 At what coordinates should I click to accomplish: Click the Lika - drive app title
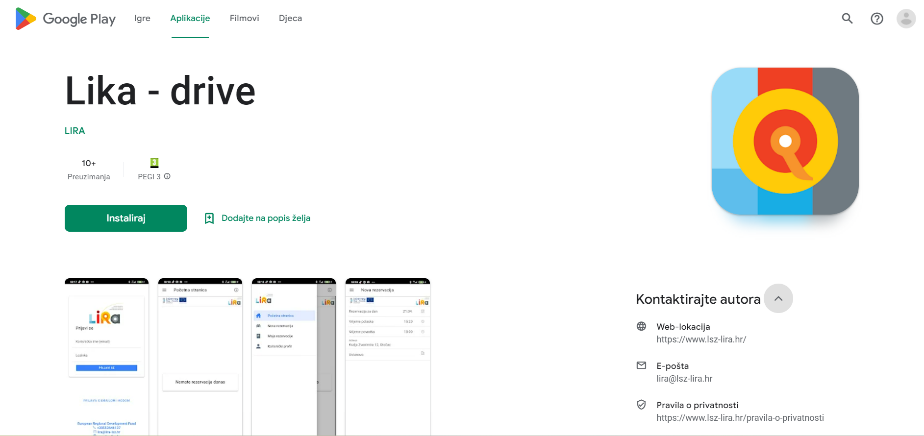[160, 91]
